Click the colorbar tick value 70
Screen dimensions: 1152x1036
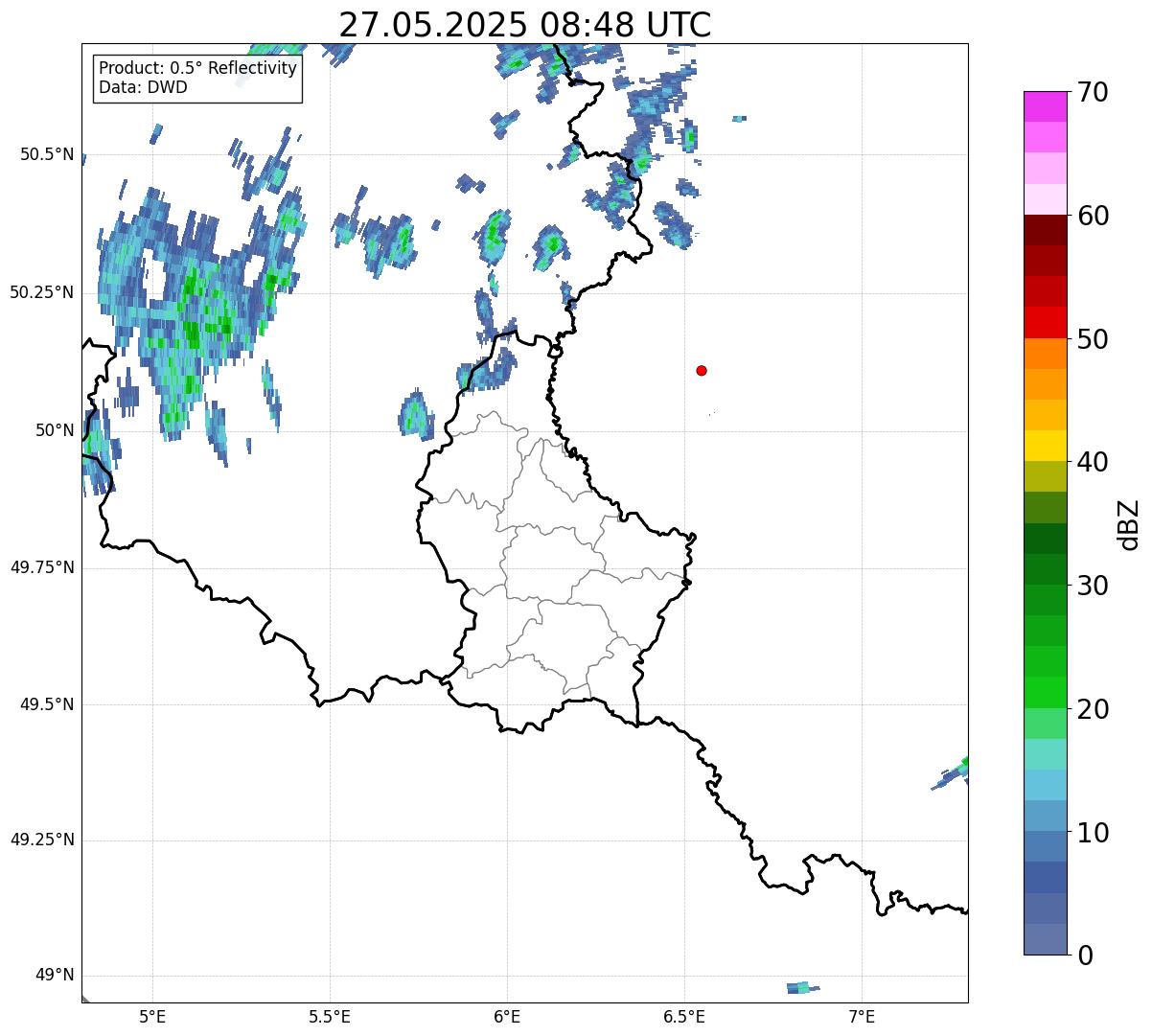[x=1092, y=93]
